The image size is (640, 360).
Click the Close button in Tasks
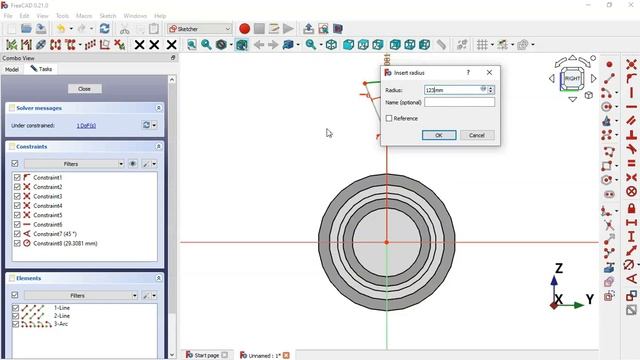coord(84,89)
